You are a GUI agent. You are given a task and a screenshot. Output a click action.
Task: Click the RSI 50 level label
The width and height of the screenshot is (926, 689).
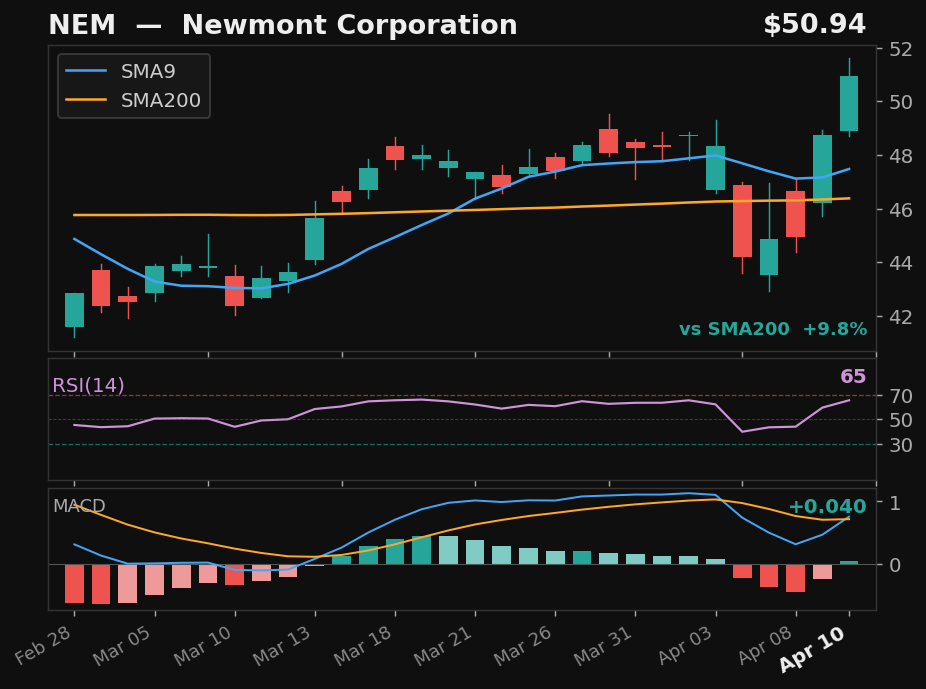[x=901, y=420]
